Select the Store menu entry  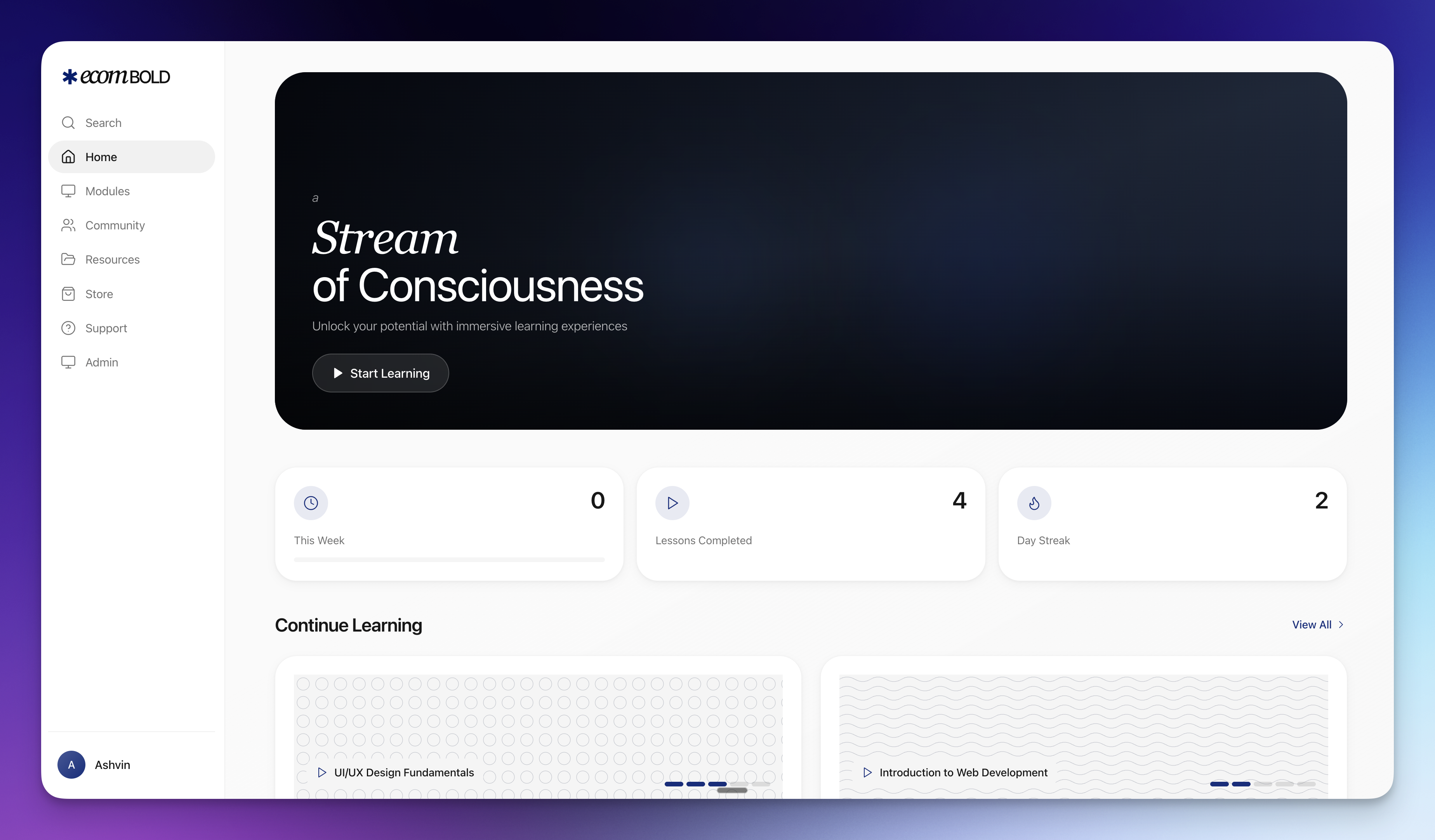click(x=132, y=294)
